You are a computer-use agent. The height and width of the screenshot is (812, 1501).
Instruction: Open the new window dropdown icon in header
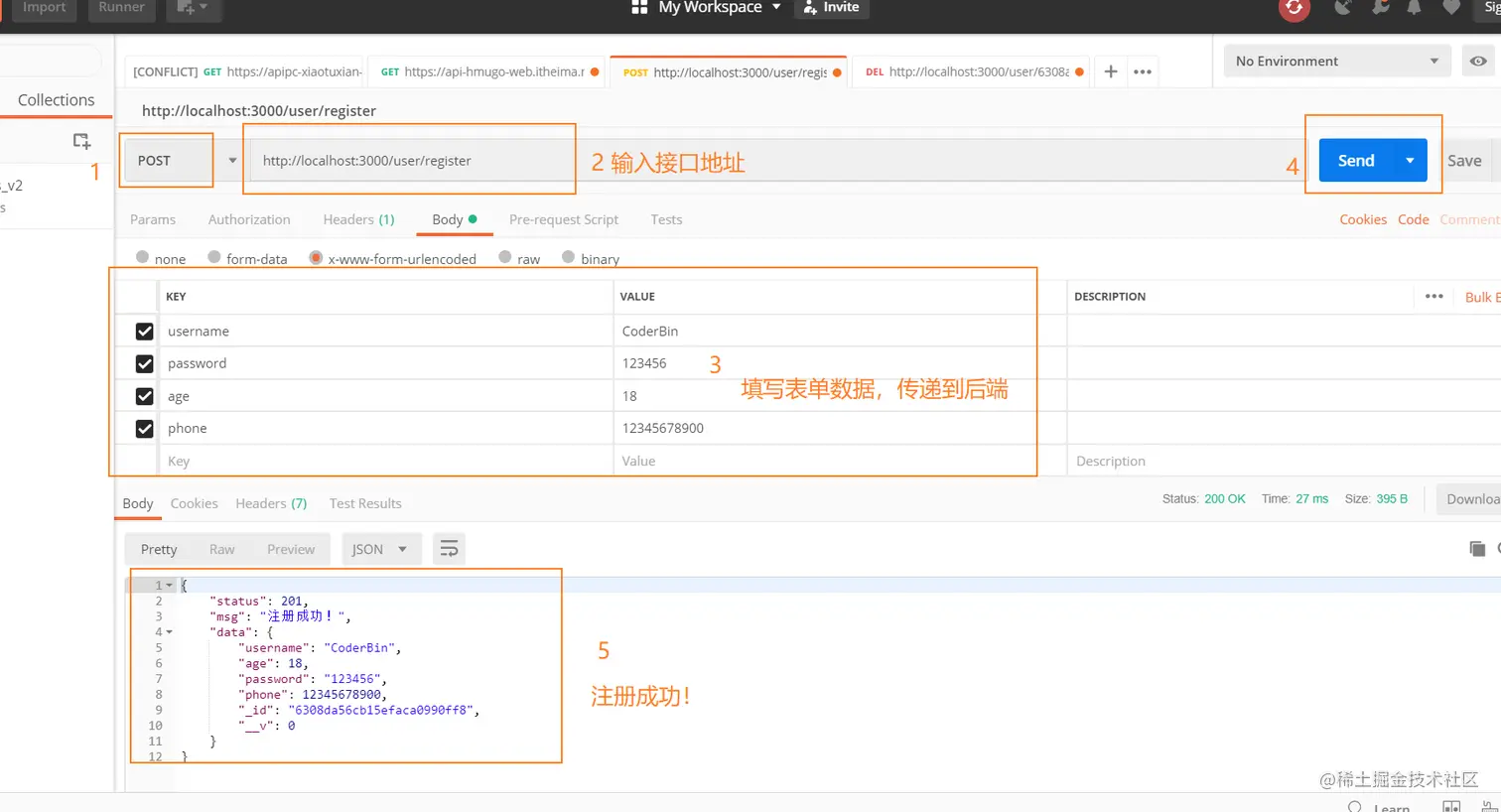(193, 8)
